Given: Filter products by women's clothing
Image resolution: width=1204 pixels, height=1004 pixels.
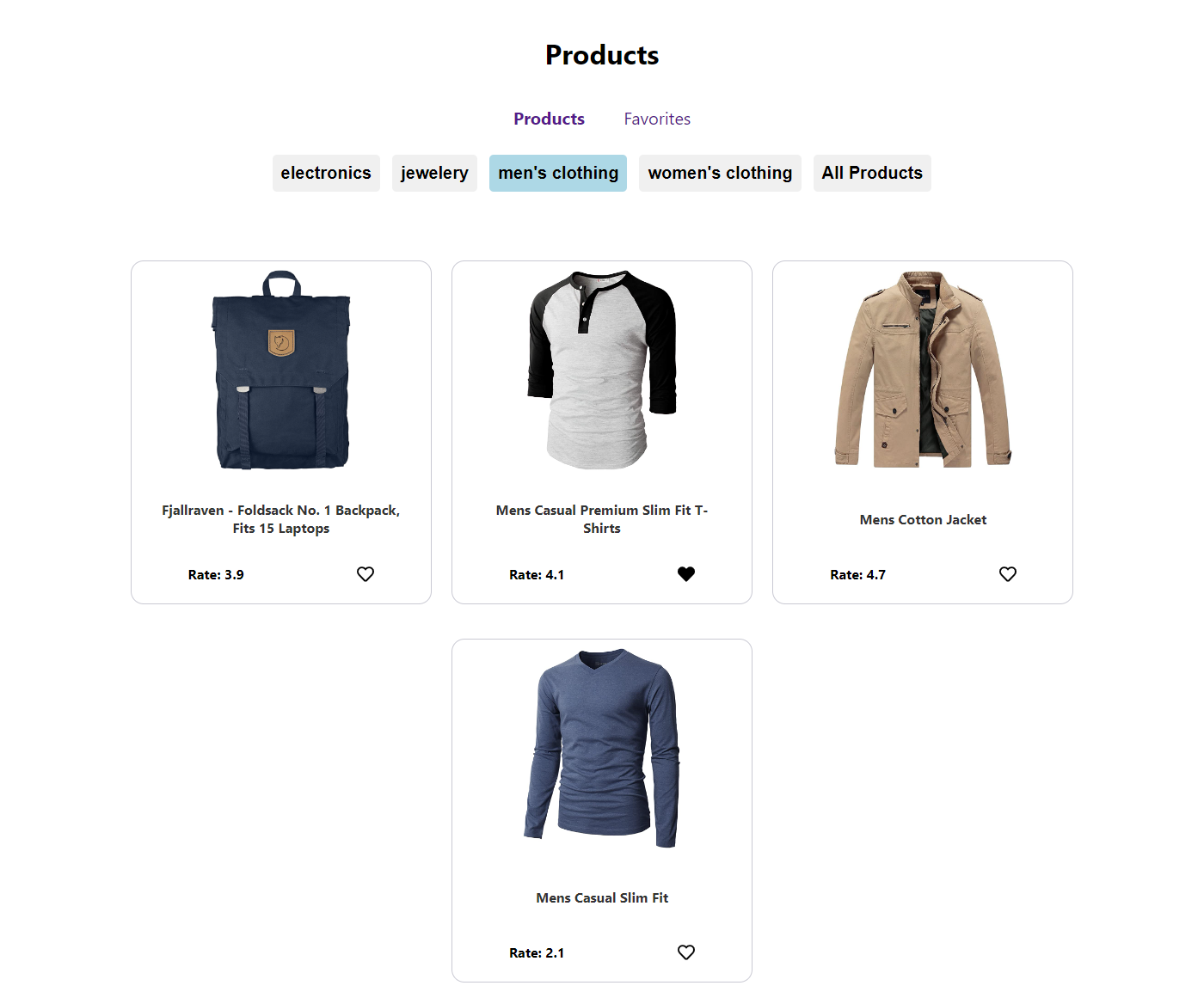Looking at the screenshot, I should [x=720, y=173].
